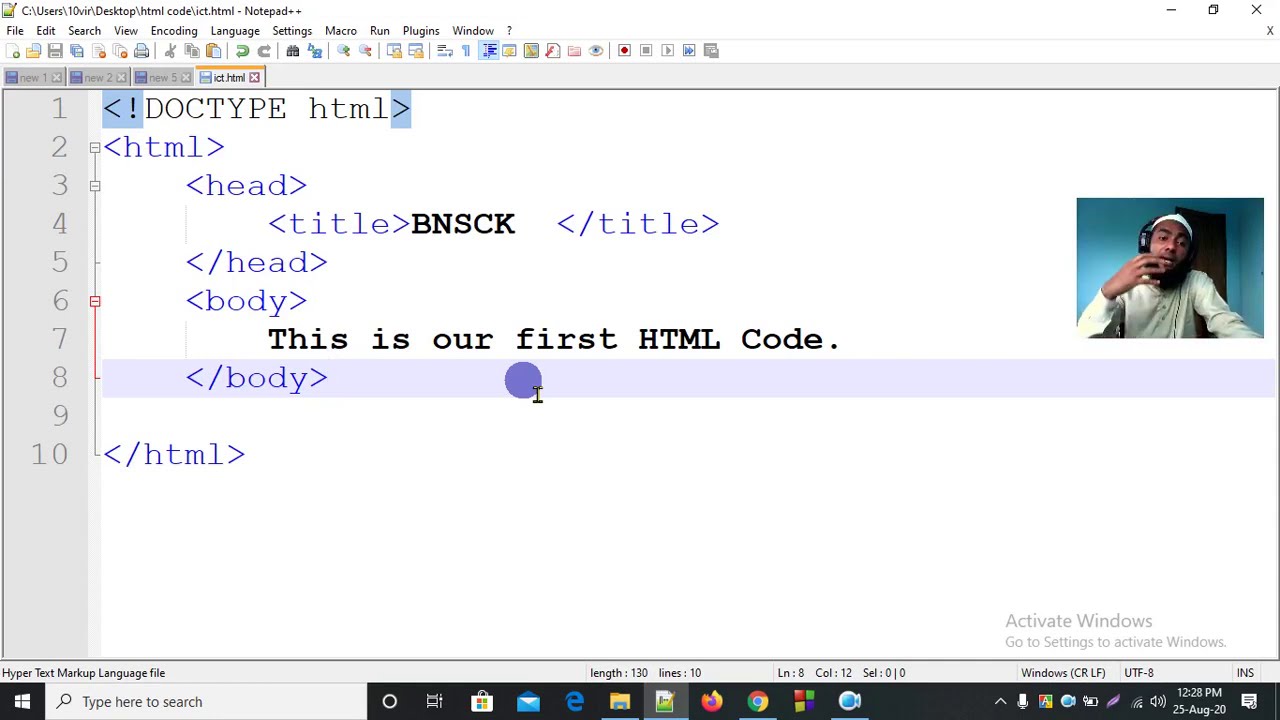Open the Macro menu
The height and width of the screenshot is (720, 1280).
(x=341, y=31)
